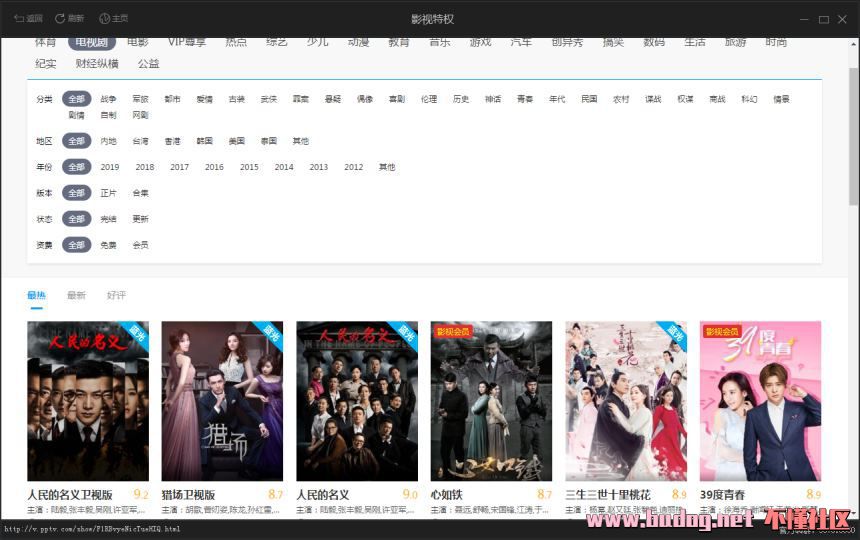Filter year by 2018
This screenshot has width=860, height=540.
click(145, 167)
